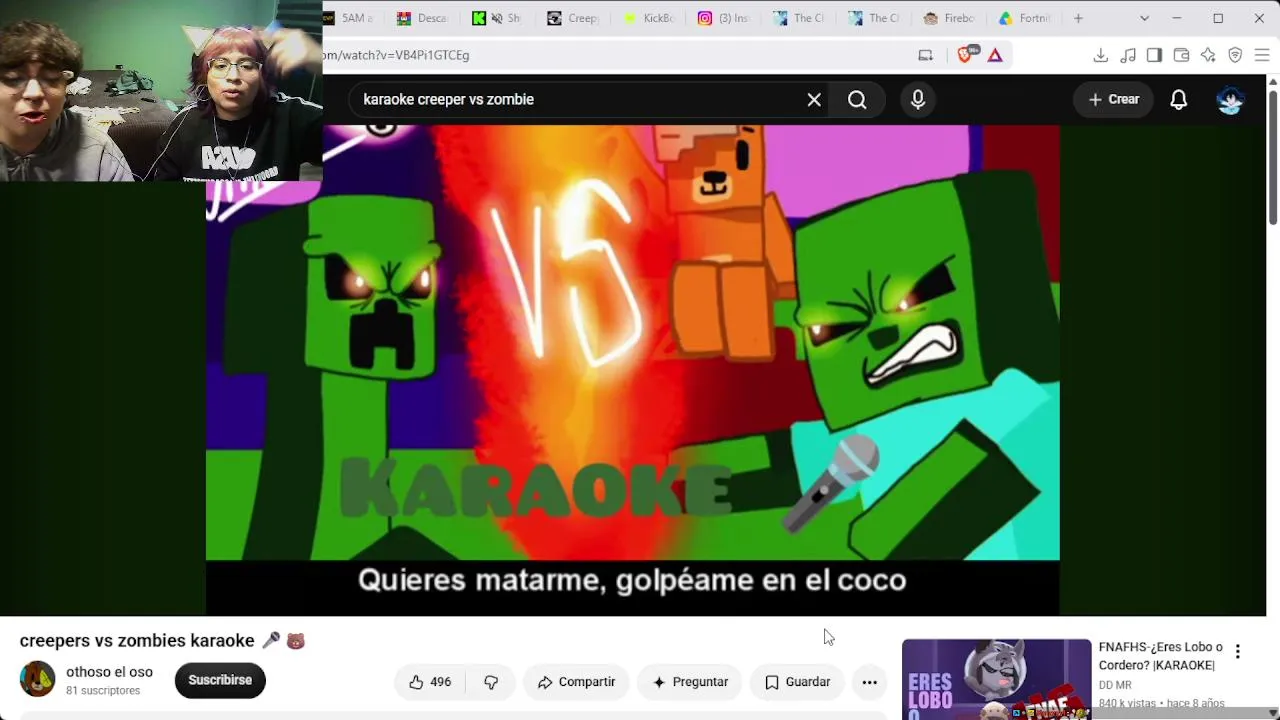Switch to the Instagram browser tab

click(x=723, y=18)
